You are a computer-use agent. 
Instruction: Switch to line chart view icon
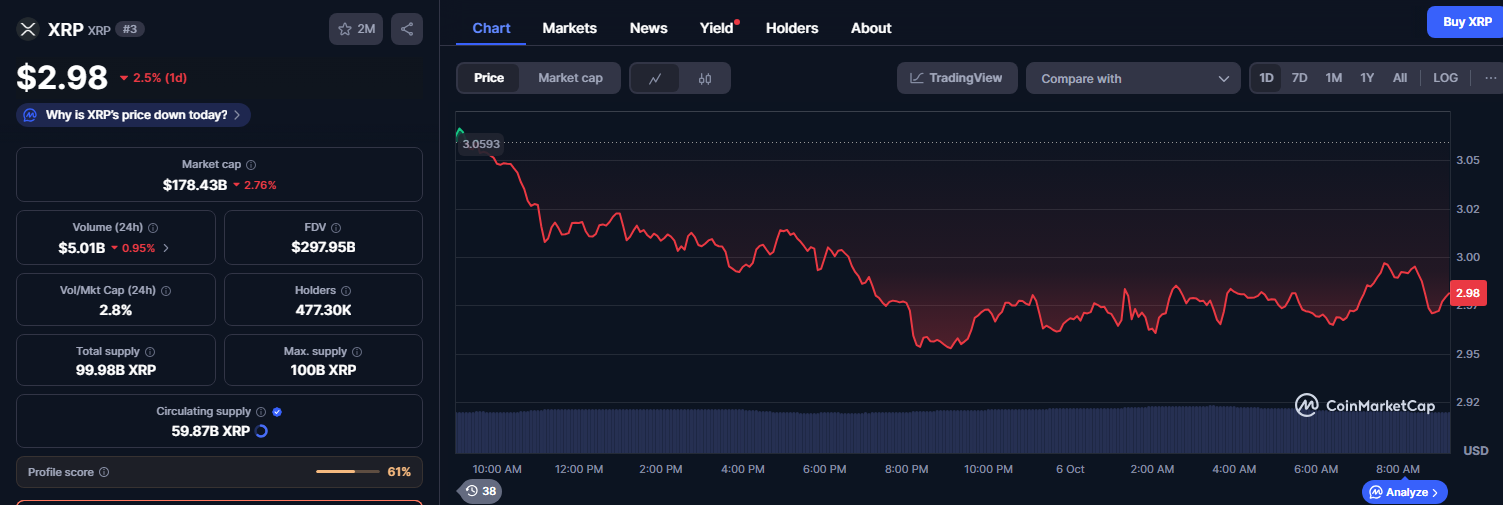(x=655, y=78)
